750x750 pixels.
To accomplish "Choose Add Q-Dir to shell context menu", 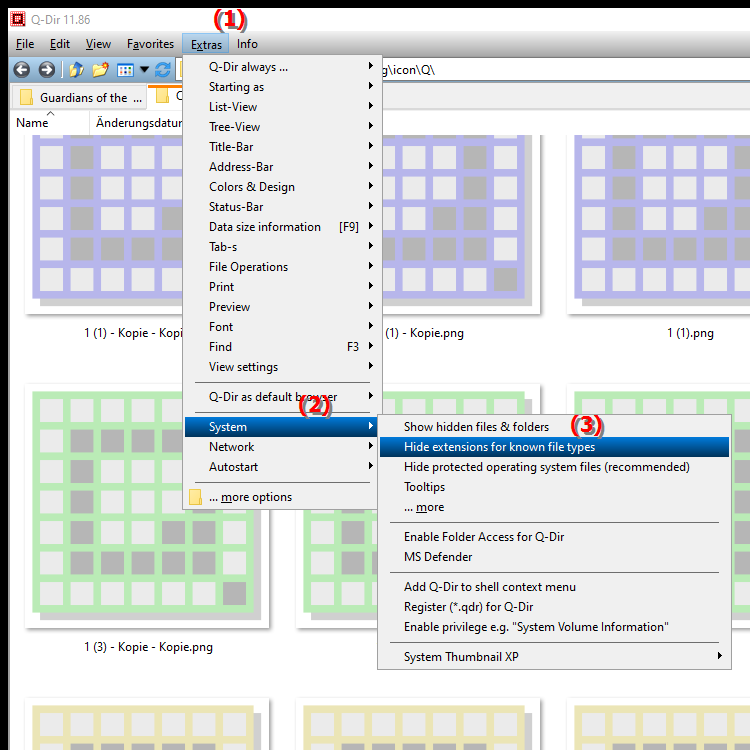I will click(554, 587).
